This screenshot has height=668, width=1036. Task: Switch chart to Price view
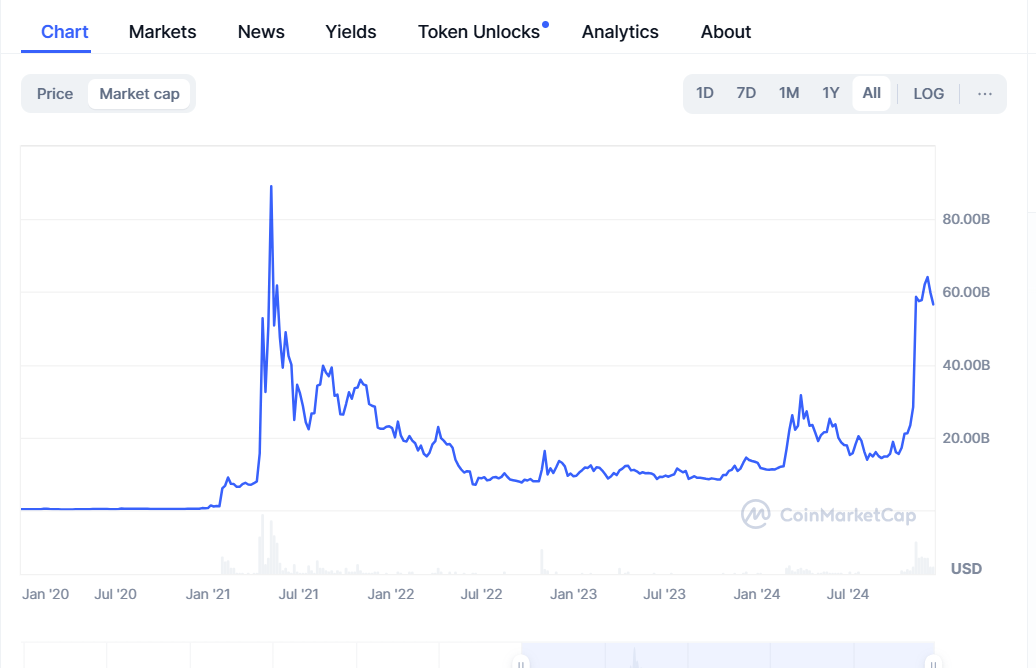(55, 94)
